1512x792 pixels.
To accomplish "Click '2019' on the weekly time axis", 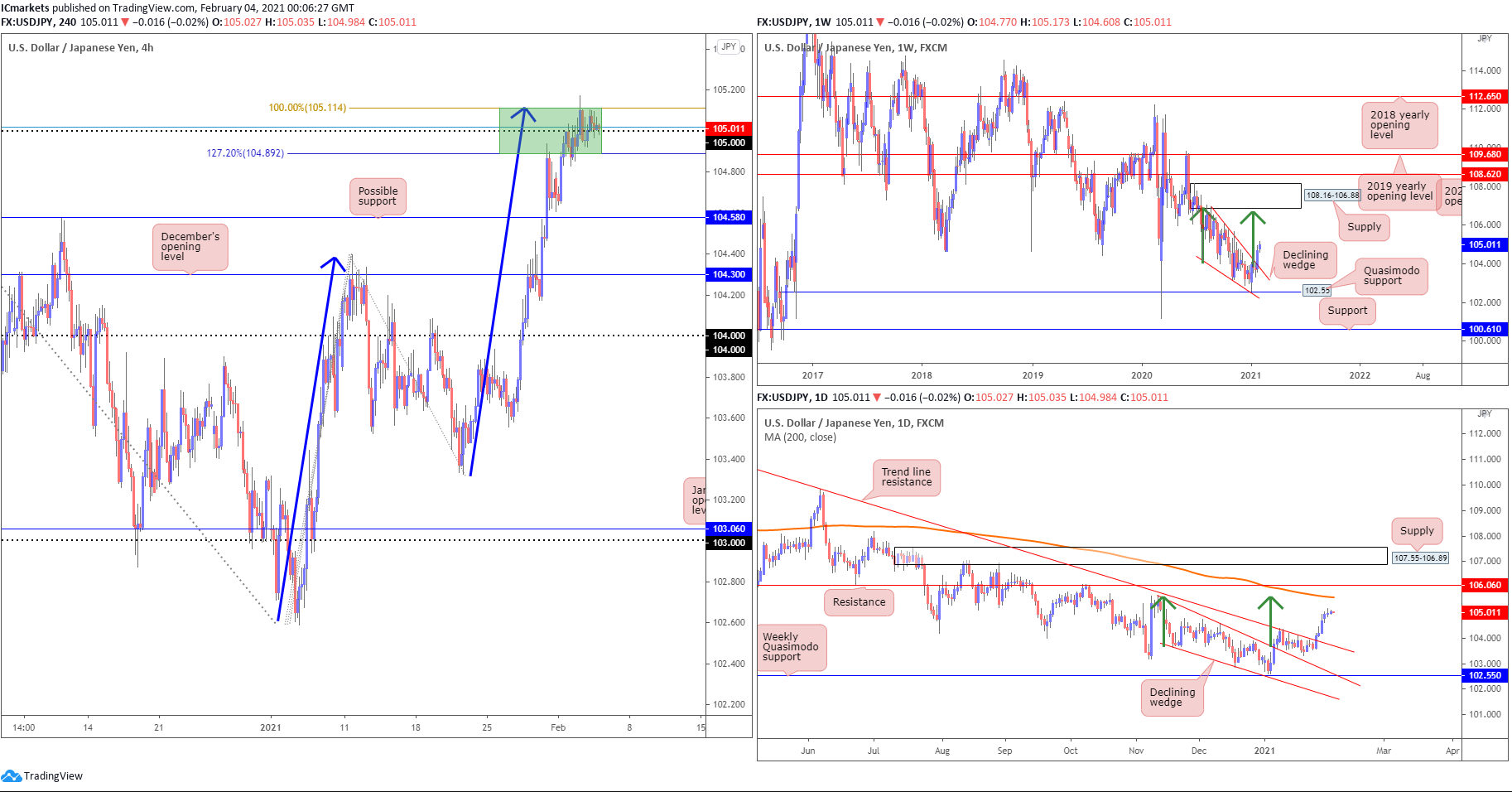I will click(1033, 375).
